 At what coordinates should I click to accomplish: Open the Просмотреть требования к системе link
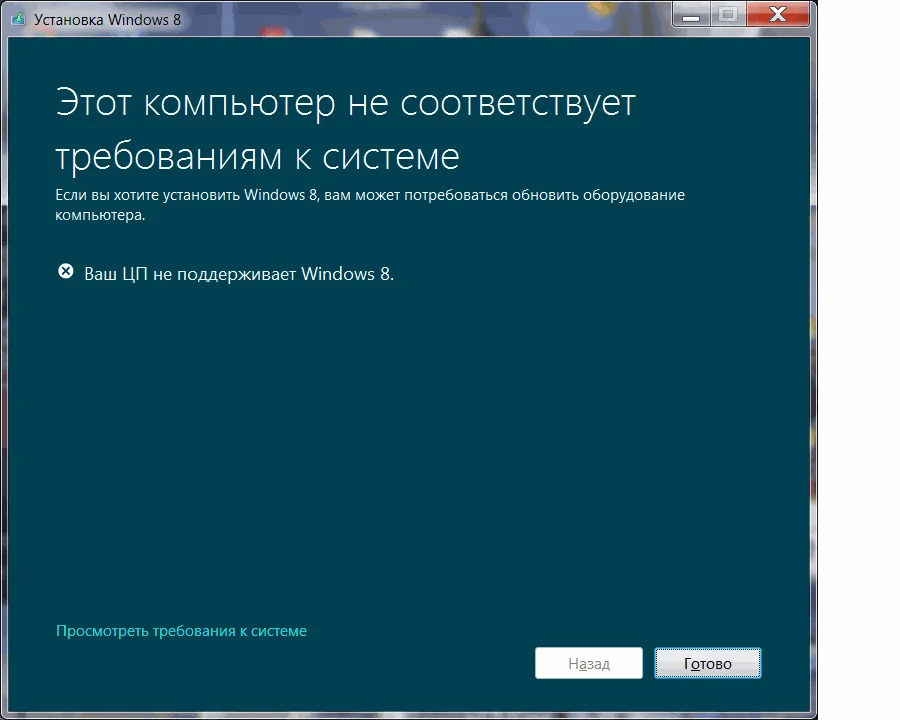(181, 631)
